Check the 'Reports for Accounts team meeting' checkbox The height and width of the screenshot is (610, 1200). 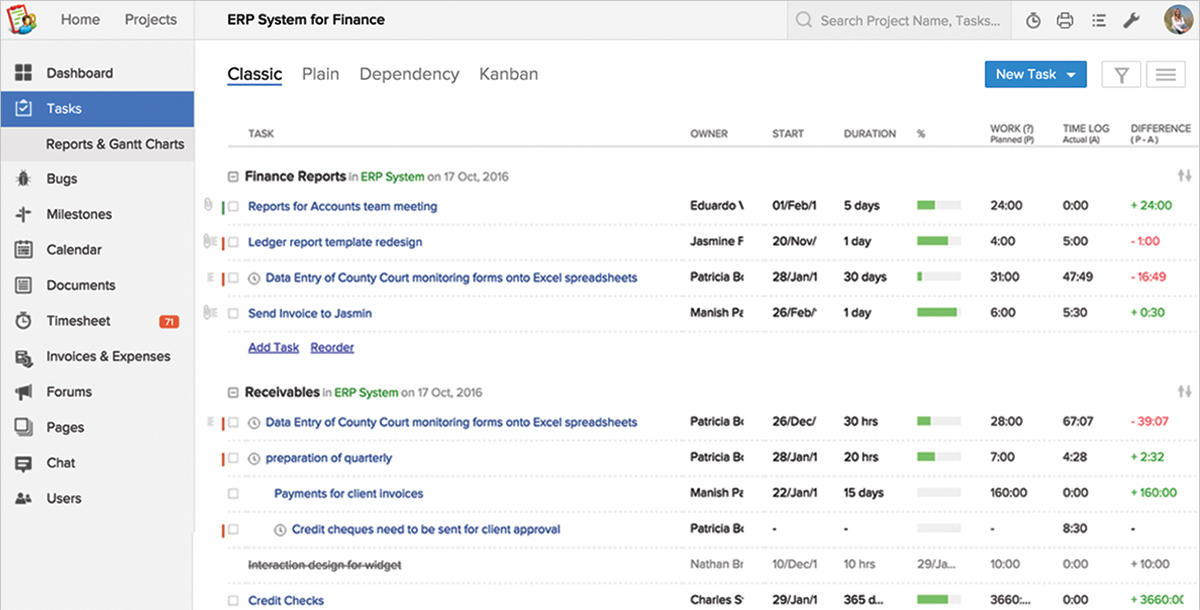233,207
